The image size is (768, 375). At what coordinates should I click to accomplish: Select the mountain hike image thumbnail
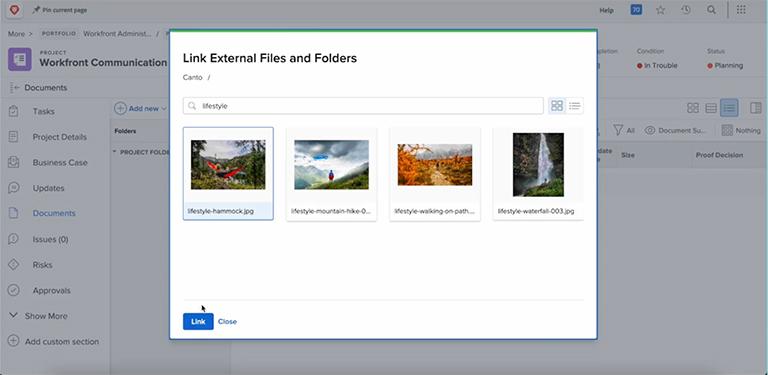pyautogui.click(x=332, y=164)
